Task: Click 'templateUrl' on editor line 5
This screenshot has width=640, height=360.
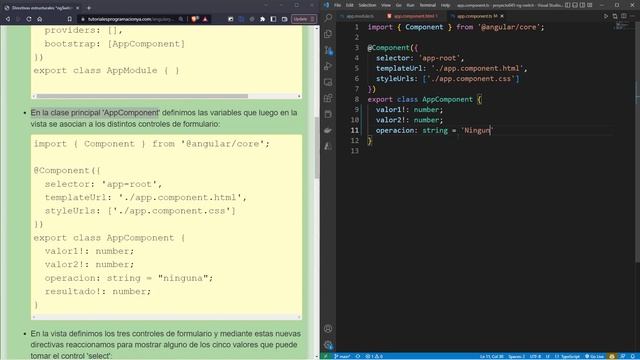Action: [399, 68]
